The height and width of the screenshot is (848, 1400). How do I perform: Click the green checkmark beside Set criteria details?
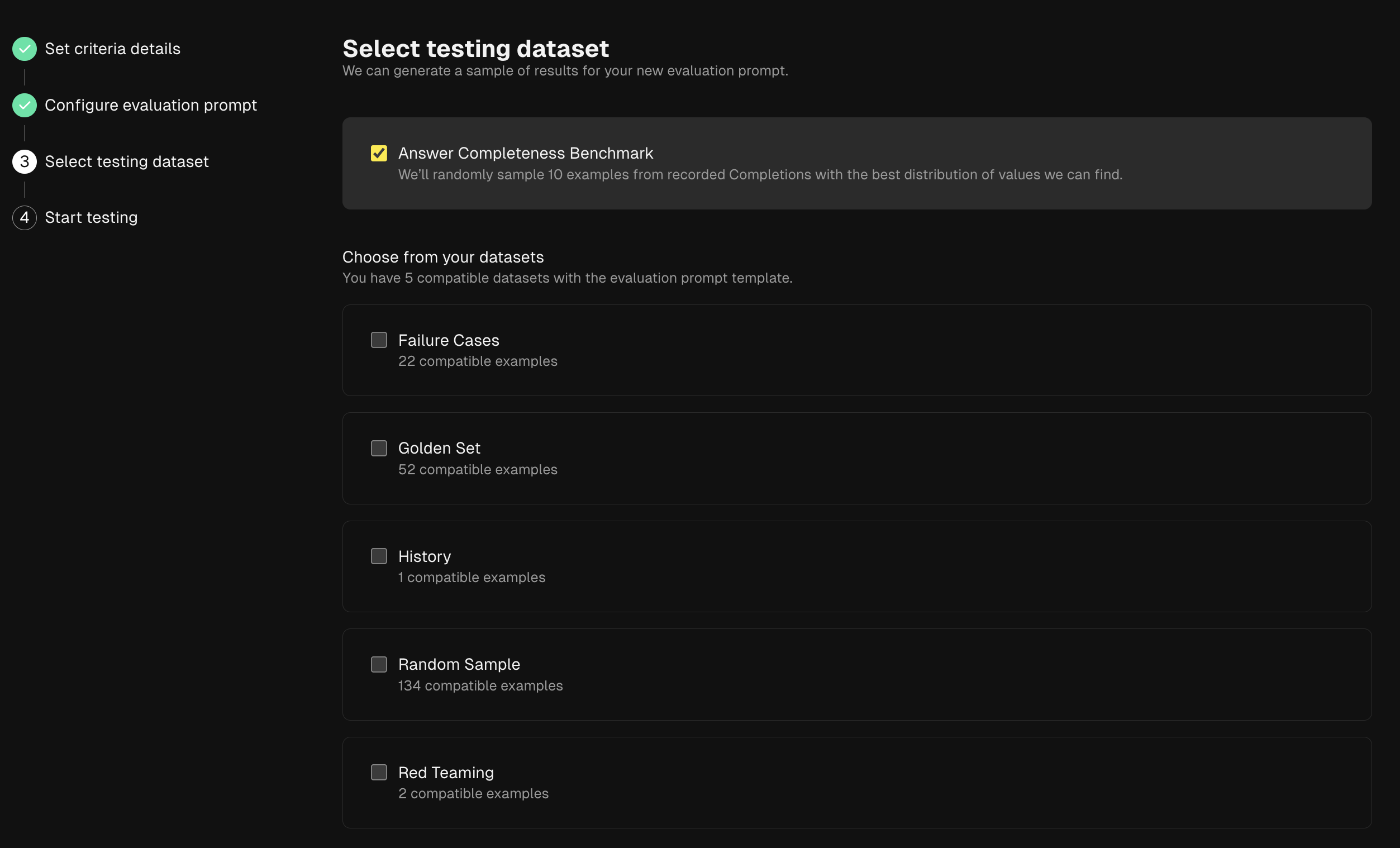pos(25,49)
